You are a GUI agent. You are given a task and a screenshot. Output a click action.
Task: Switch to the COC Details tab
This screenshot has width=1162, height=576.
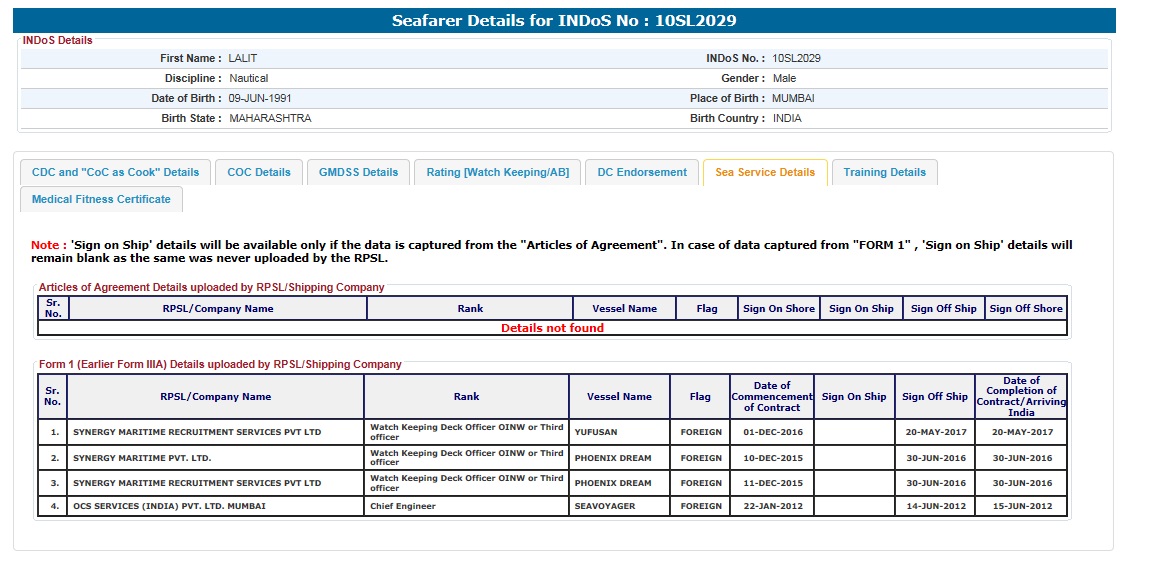(259, 172)
